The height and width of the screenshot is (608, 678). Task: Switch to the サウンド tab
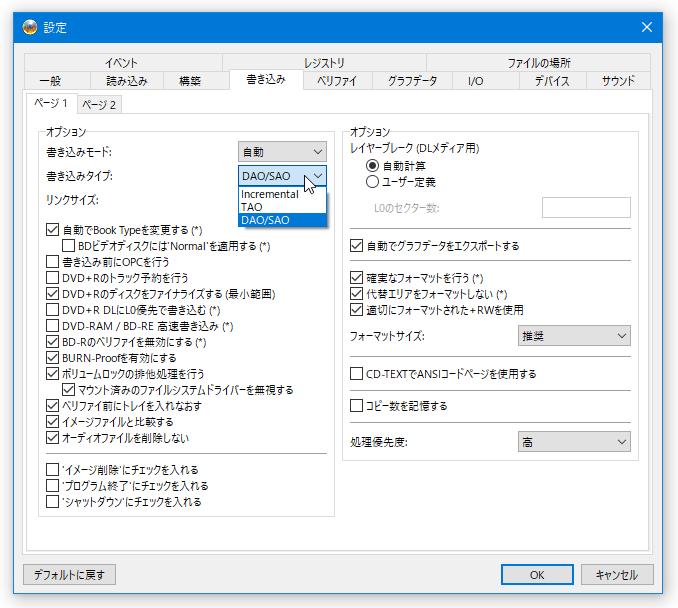[x=618, y=81]
